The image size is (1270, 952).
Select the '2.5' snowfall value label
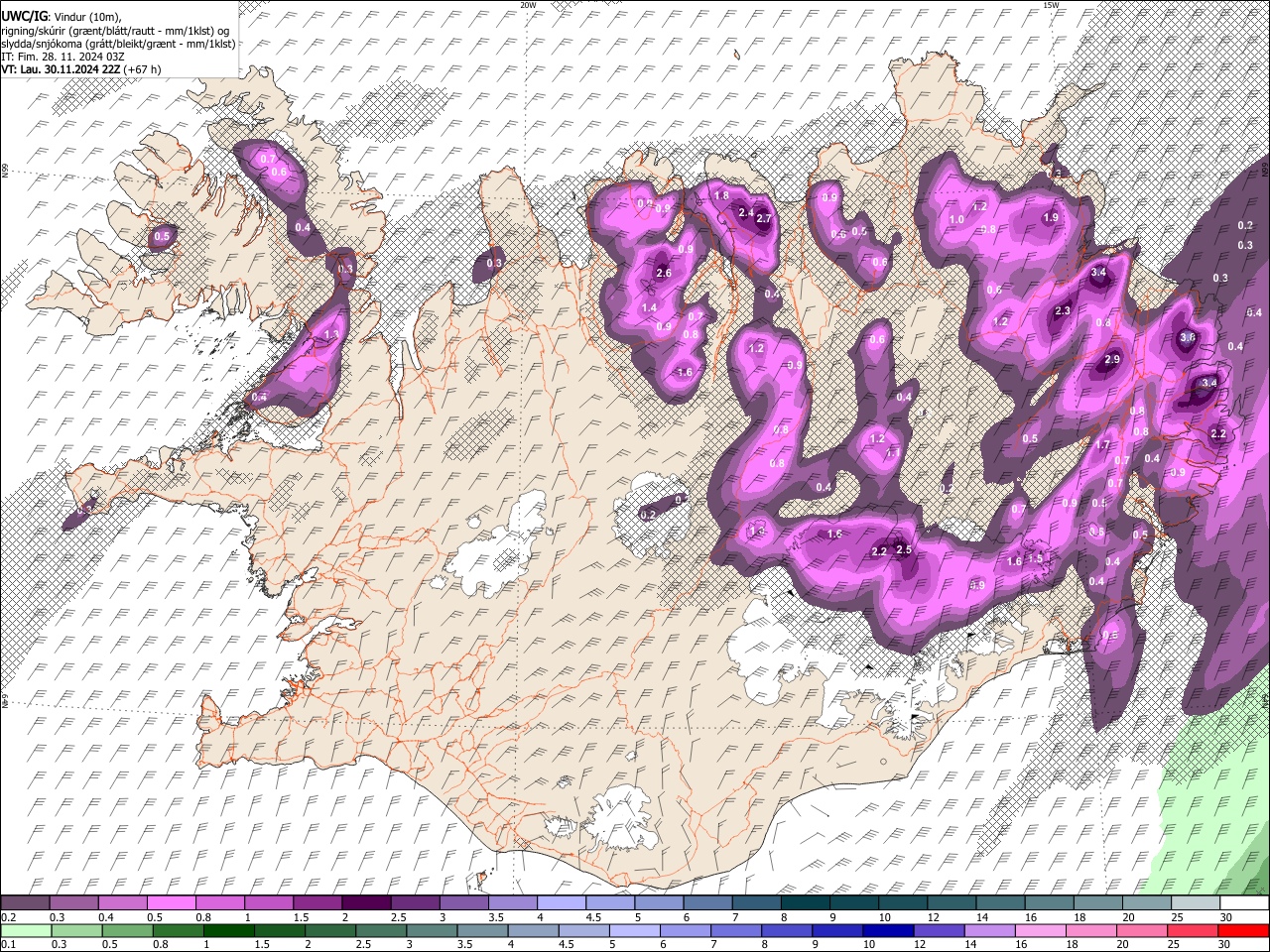[903, 550]
